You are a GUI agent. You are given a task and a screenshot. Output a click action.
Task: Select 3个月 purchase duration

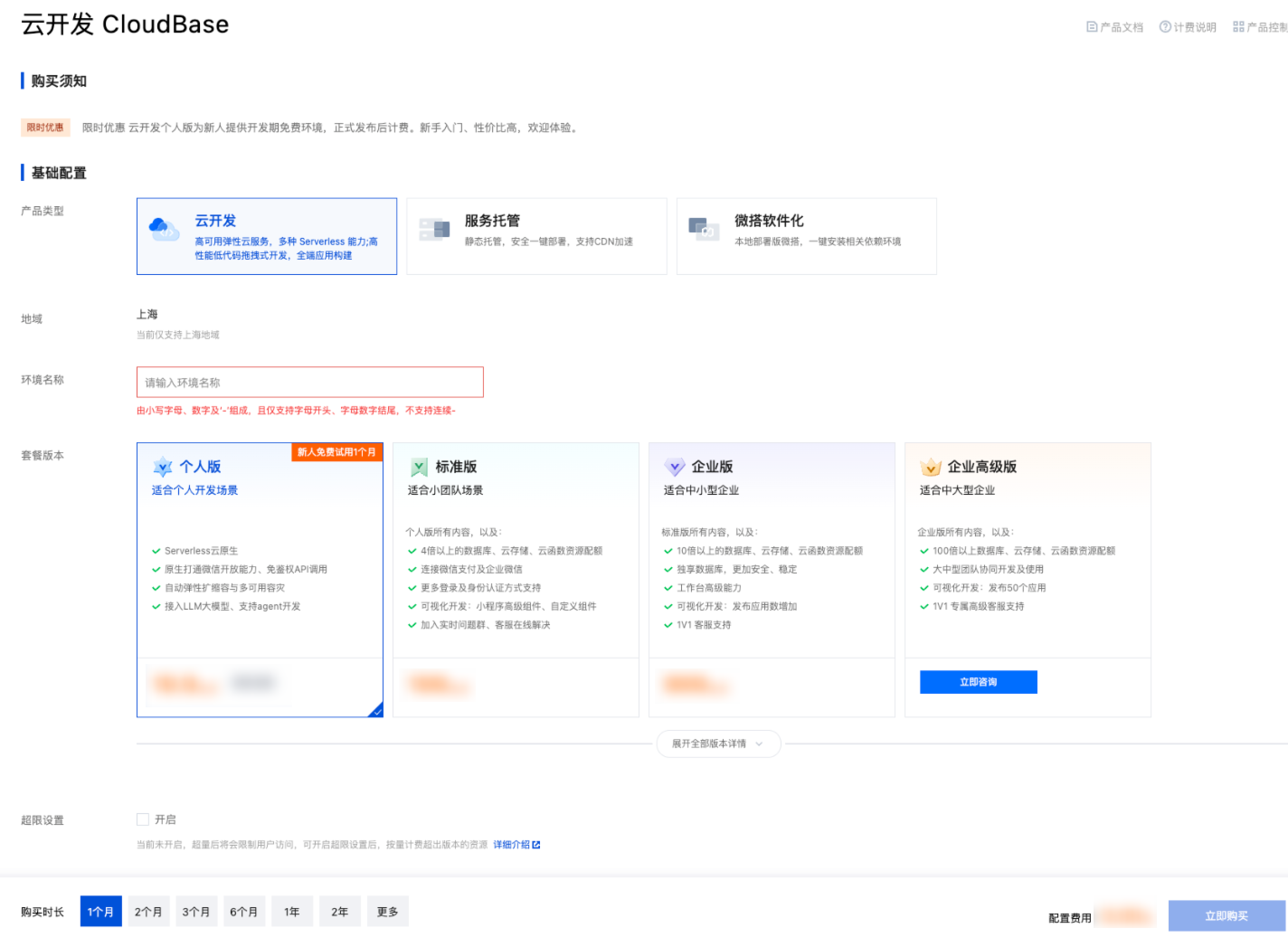195,912
